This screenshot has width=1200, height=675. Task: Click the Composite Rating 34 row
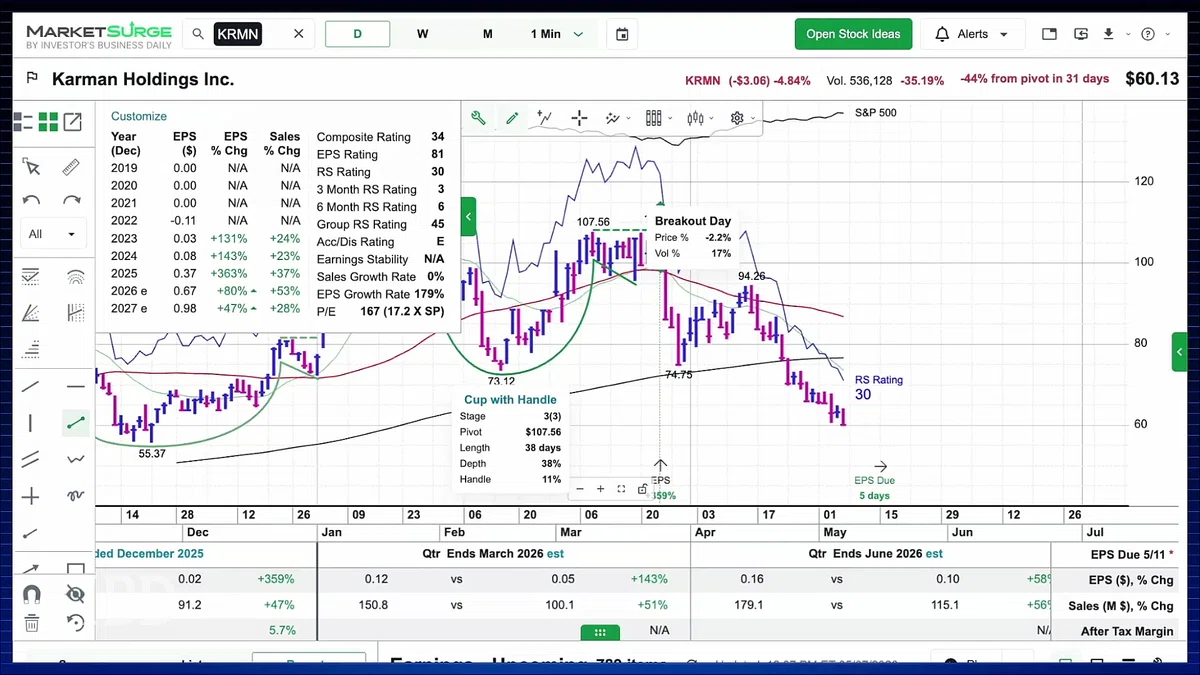(x=381, y=137)
